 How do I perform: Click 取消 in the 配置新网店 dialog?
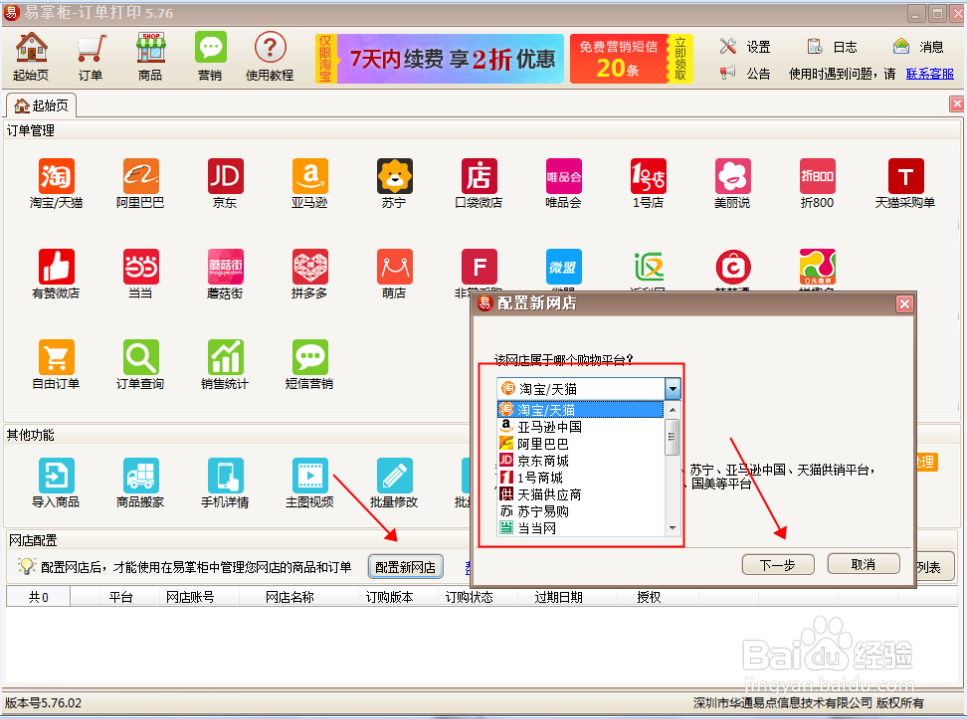863,564
